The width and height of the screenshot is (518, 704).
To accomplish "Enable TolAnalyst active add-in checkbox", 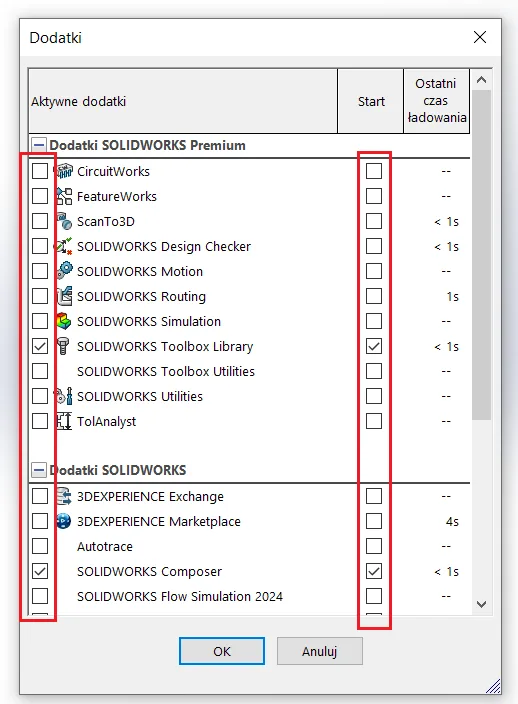I will tap(40, 422).
